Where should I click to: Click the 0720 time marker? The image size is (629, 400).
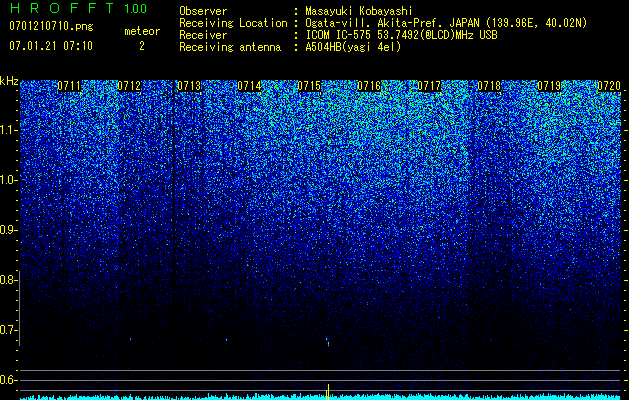(x=609, y=86)
